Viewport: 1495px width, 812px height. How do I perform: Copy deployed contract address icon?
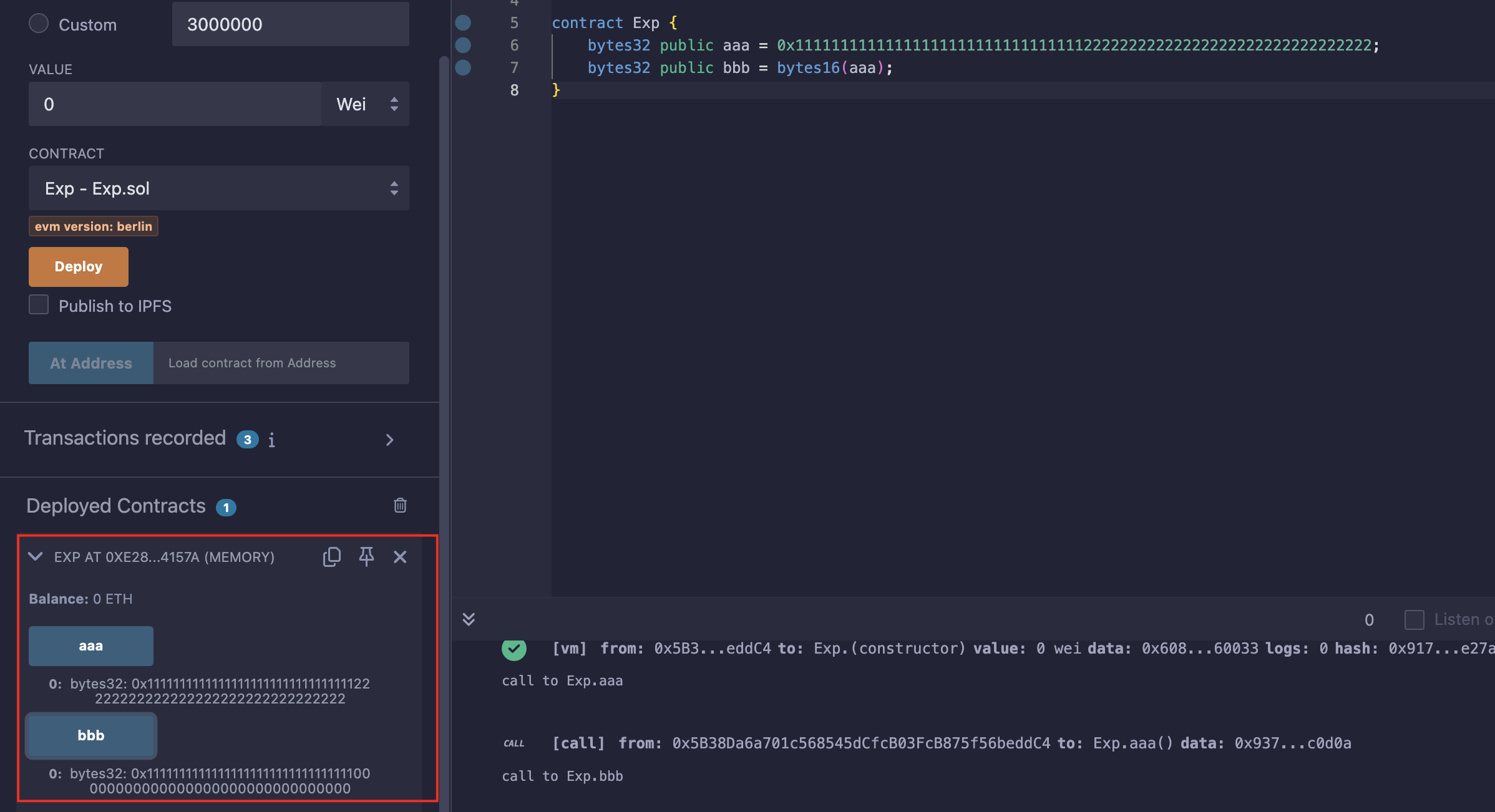(331, 556)
